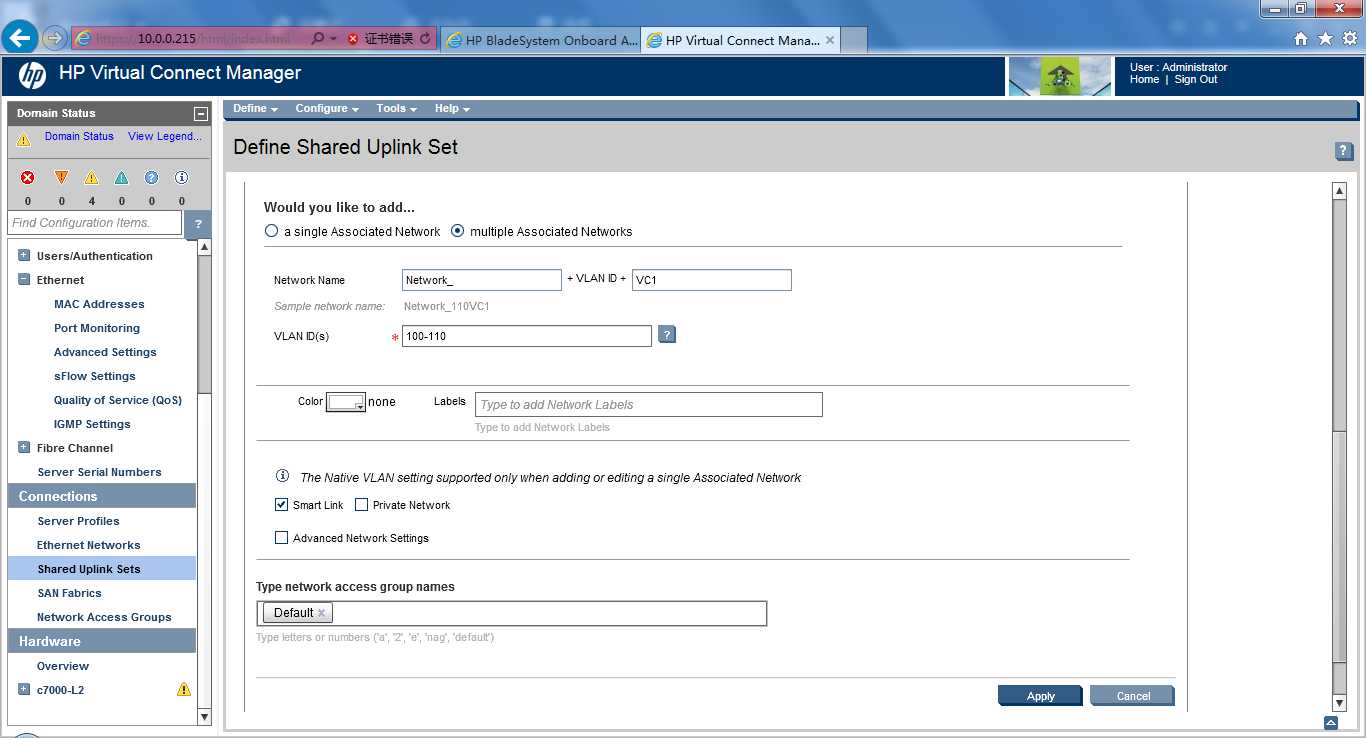Viewport: 1366px width, 738px height.
Task: Open Server Profiles in sidebar
Action: point(78,521)
